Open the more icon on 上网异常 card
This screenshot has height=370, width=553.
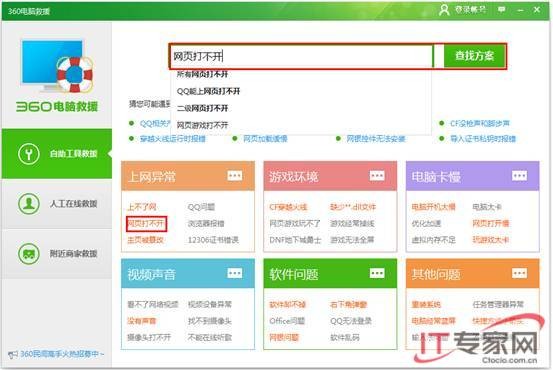click(235, 176)
